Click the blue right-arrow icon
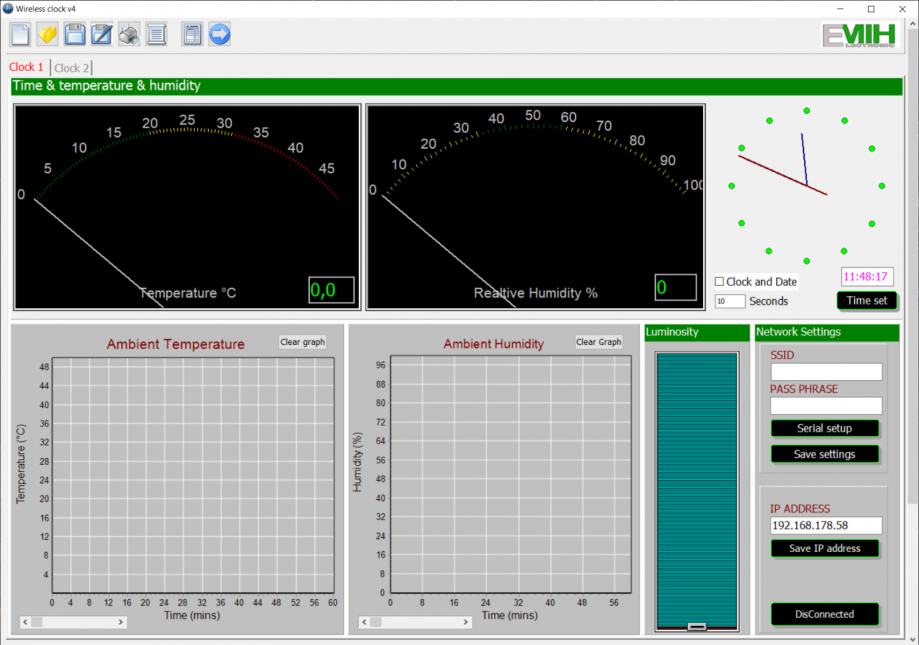919x645 pixels. click(x=219, y=35)
